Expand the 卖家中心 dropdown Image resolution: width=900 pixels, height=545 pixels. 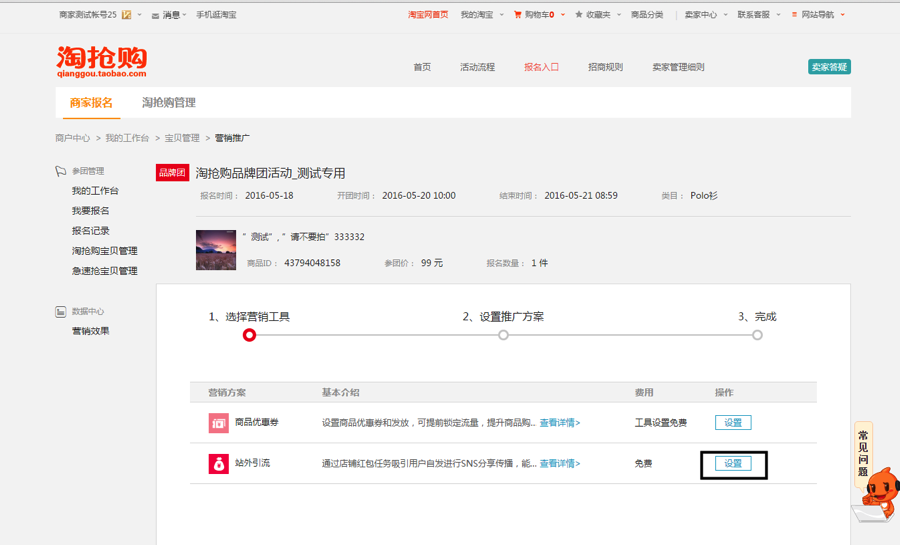point(725,15)
